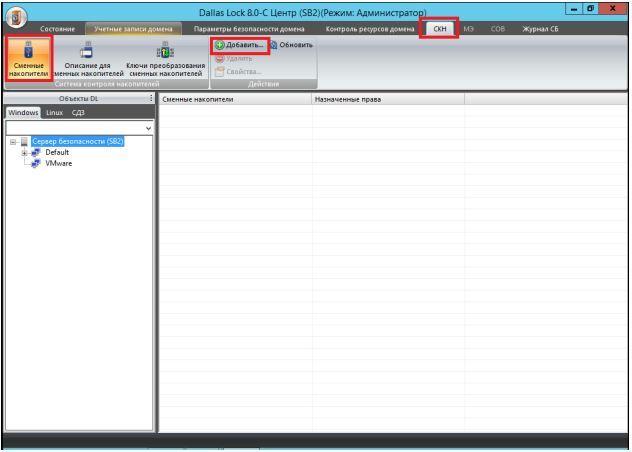
Task: Select the Default tree item
Action: [x=57, y=152]
